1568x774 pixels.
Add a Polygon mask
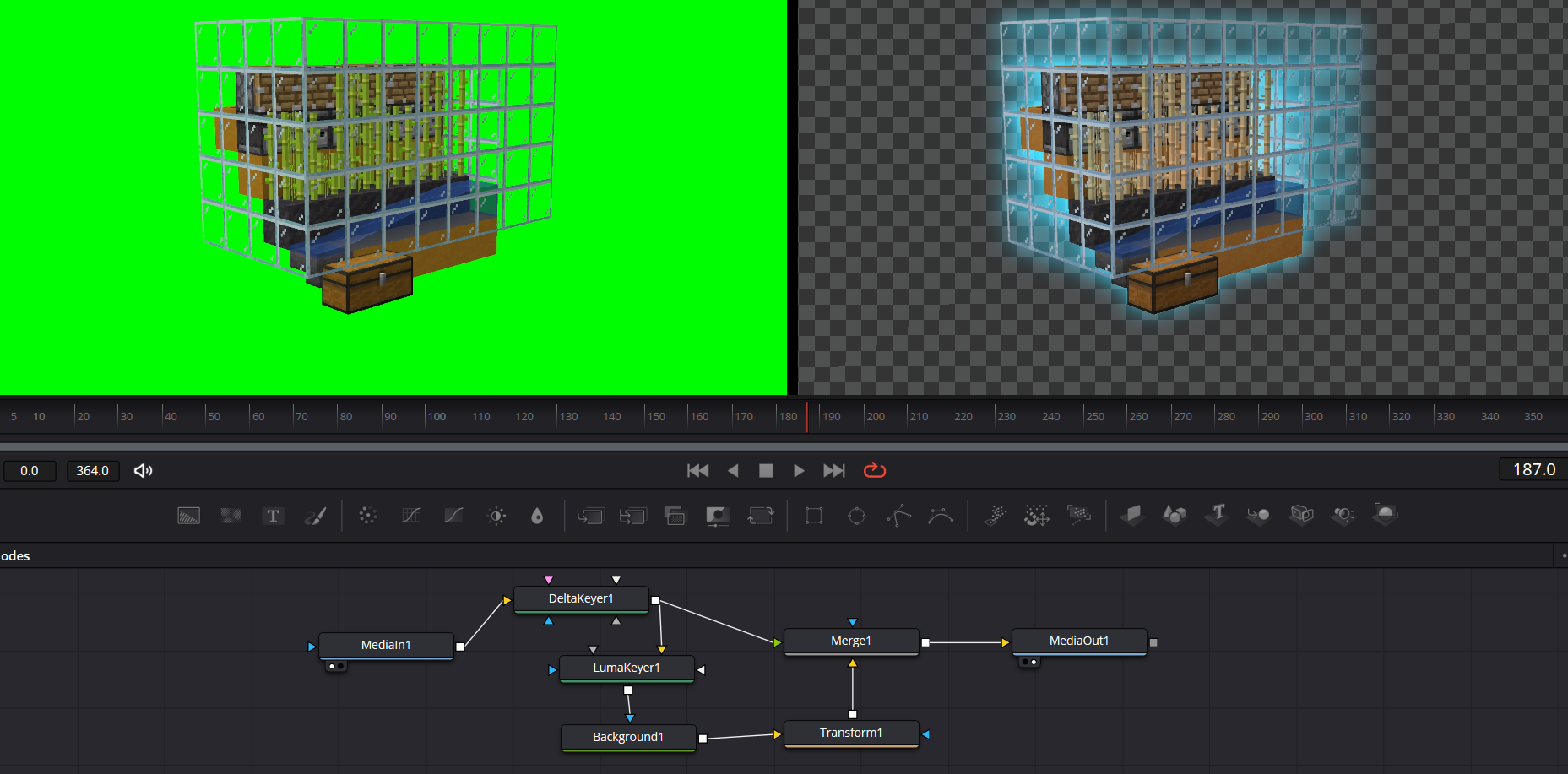[x=898, y=515]
